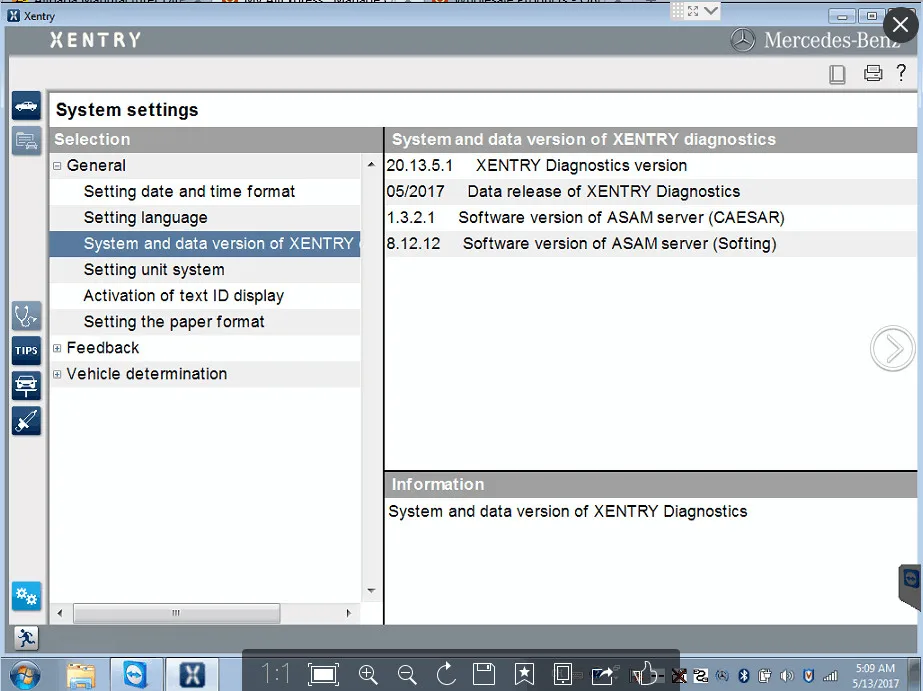This screenshot has height=691, width=923.
Task: Open the measuring probe tool icon
Action: (26, 421)
